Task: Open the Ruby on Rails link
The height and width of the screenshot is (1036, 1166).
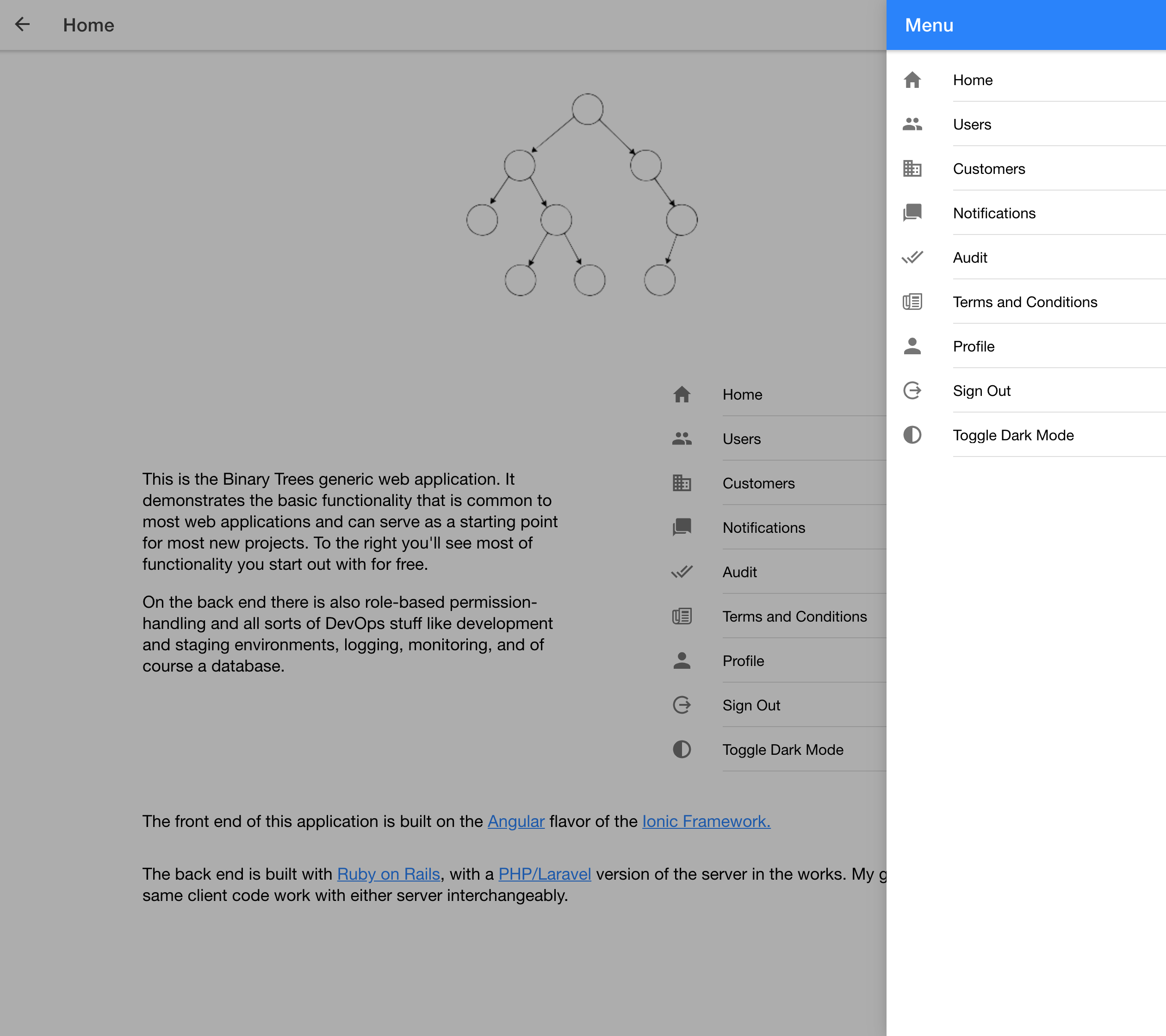Action: coord(389,874)
